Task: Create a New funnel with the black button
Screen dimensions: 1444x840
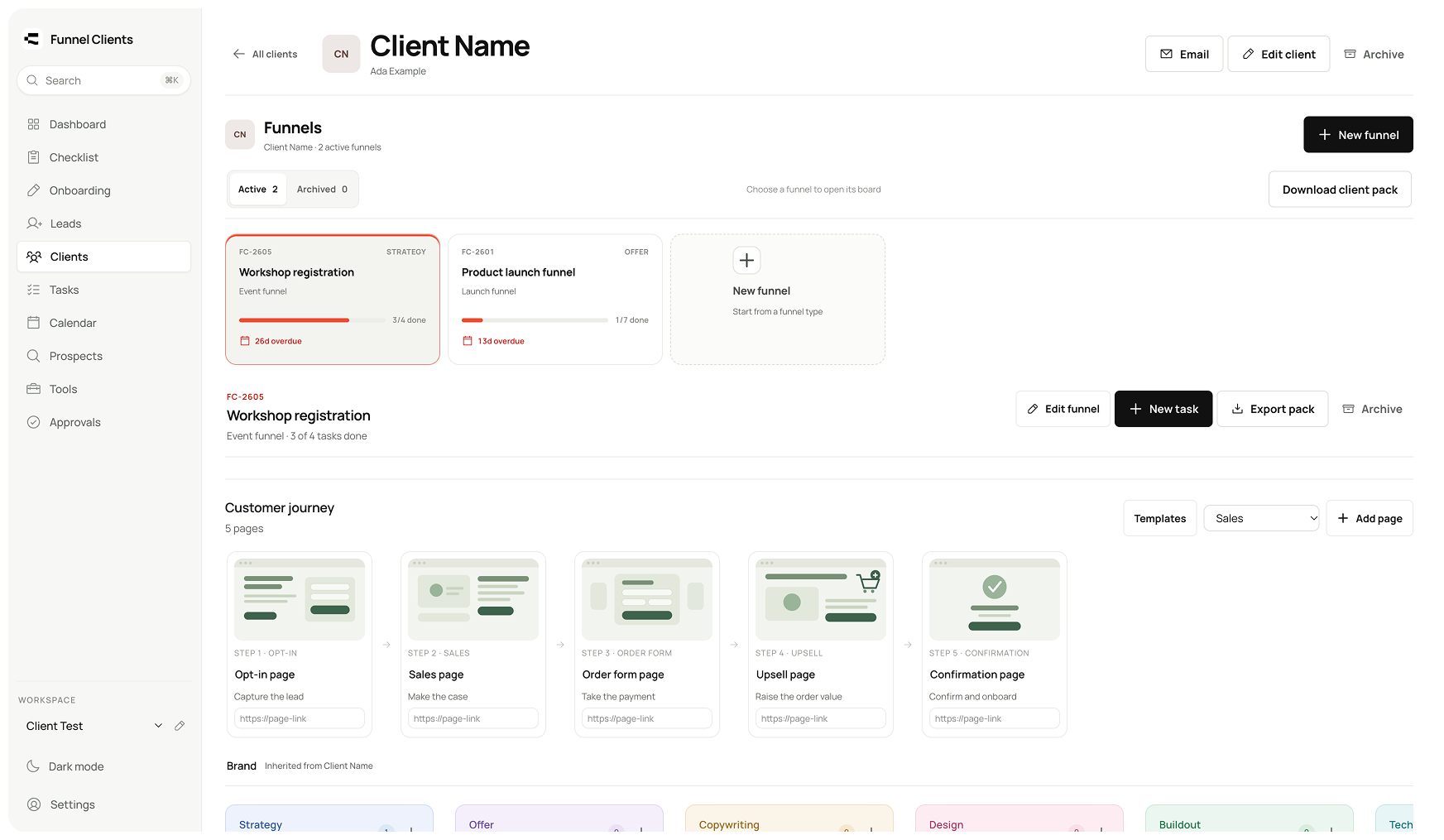Action: coord(1358,134)
